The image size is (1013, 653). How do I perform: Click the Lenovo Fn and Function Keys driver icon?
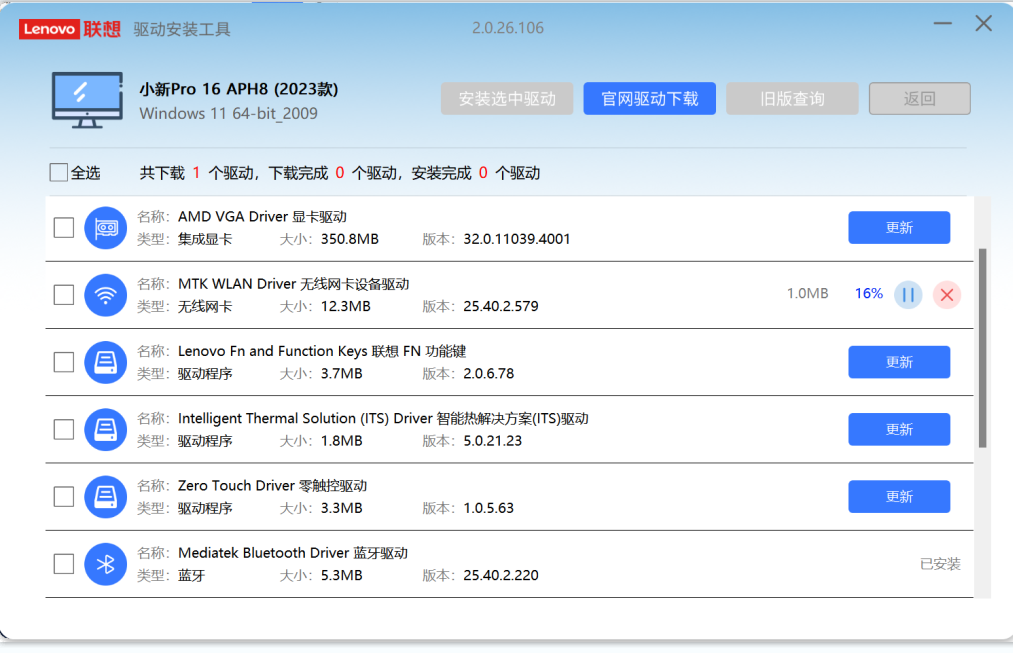[x=105, y=362]
